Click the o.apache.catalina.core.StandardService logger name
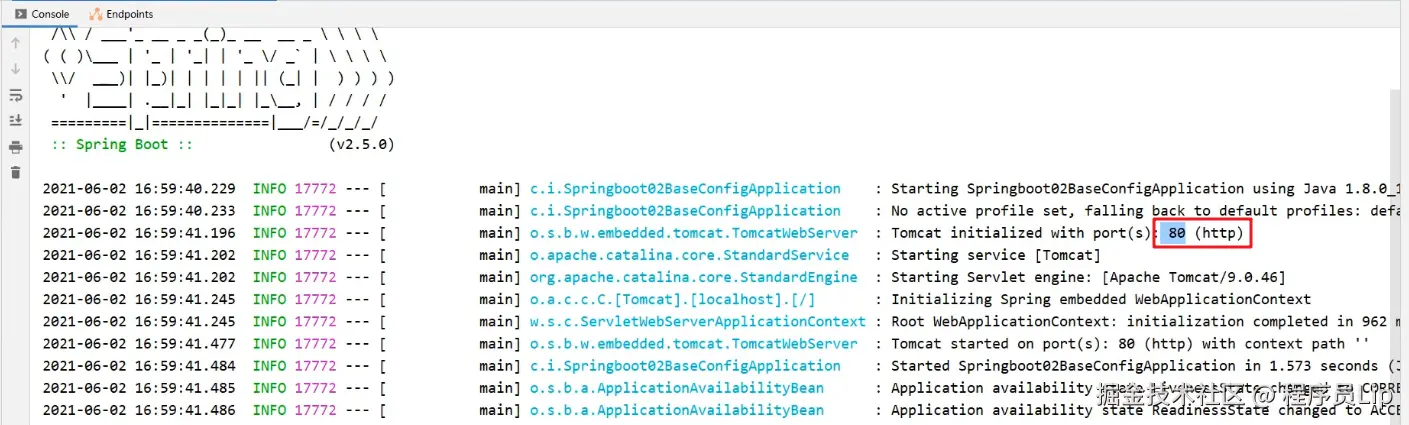 [x=689, y=255]
